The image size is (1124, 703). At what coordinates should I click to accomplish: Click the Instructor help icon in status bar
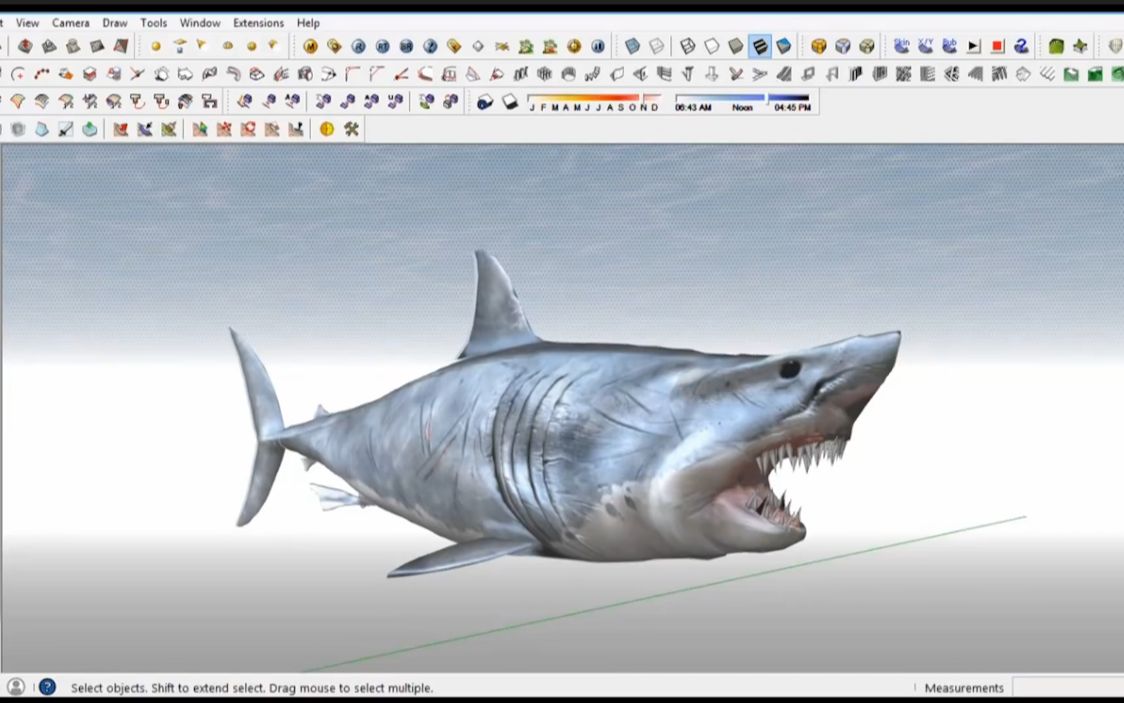click(47, 687)
